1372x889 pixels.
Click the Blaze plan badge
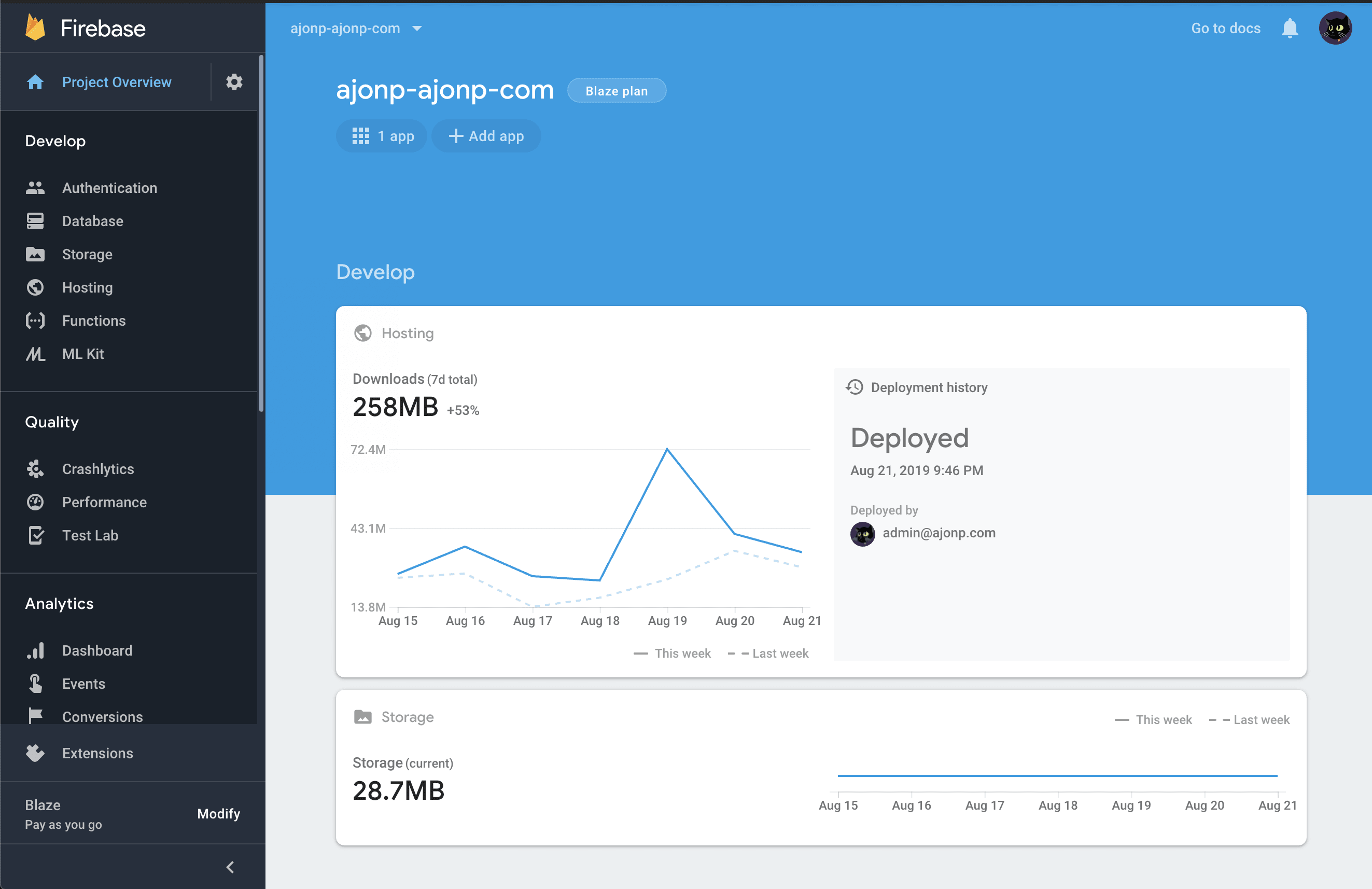(616, 91)
